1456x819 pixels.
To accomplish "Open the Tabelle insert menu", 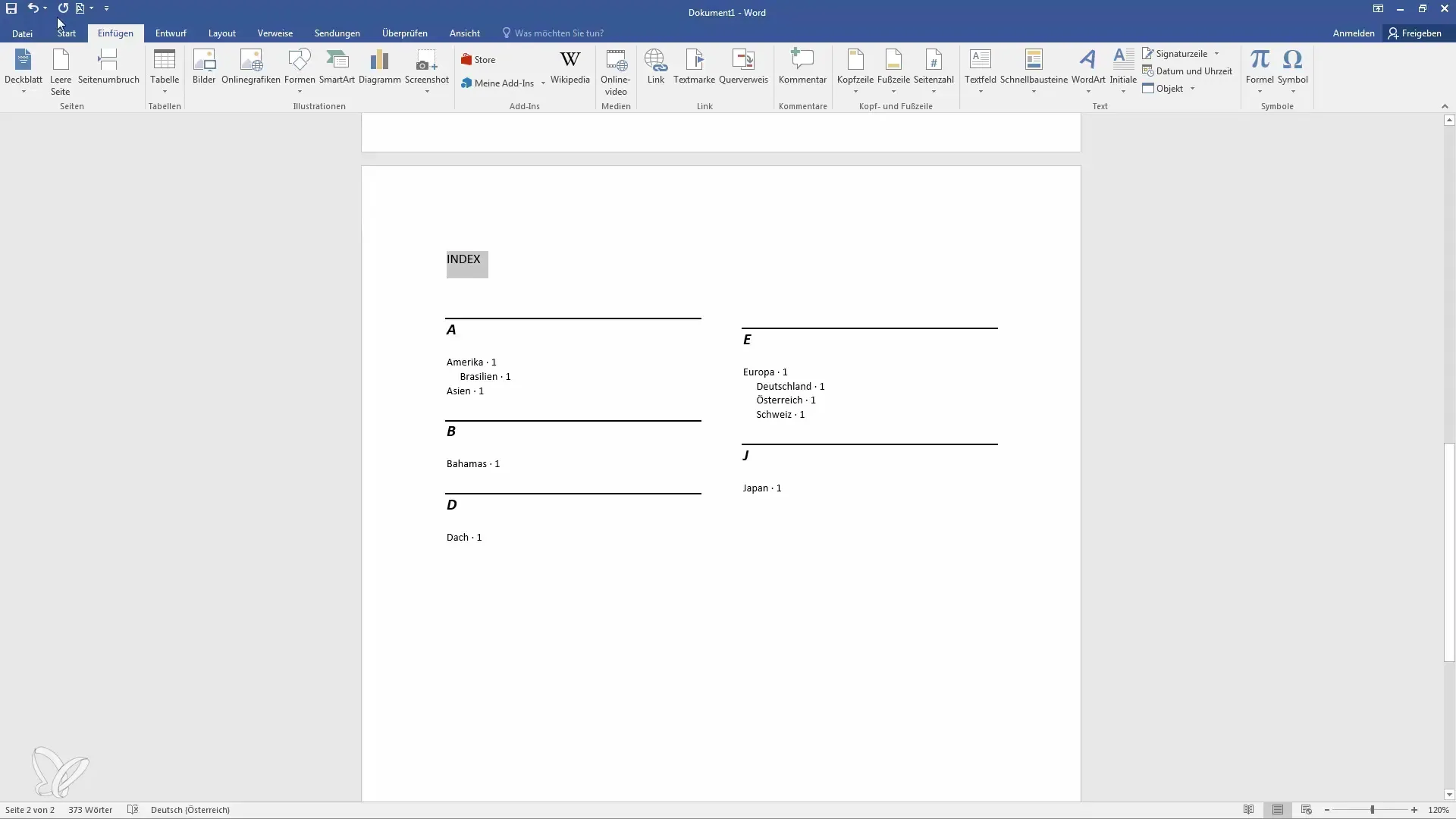I will tap(165, 71).
